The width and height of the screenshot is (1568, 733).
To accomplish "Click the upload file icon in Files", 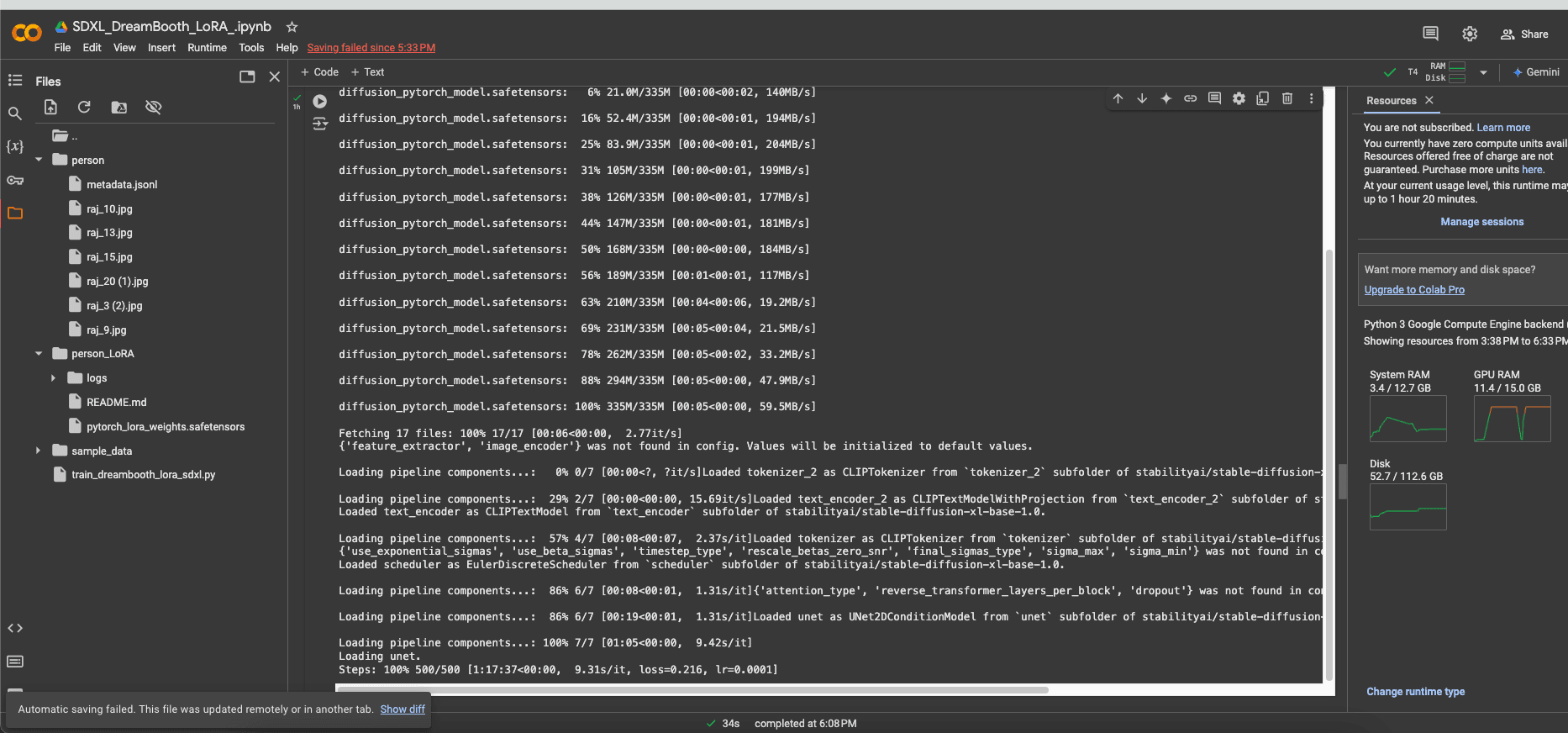I will 50,108.
